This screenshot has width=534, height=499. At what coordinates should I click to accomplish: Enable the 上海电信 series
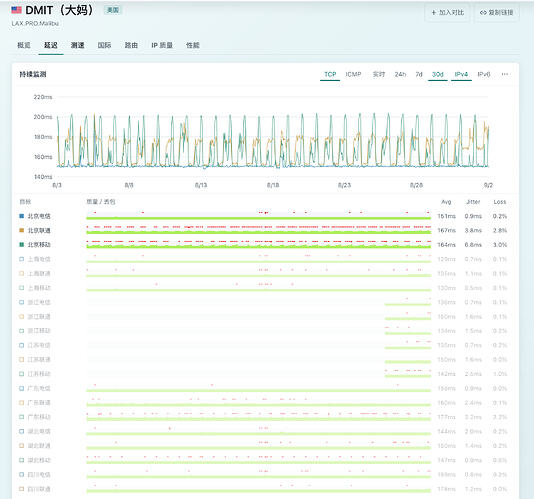pos(21,259)
